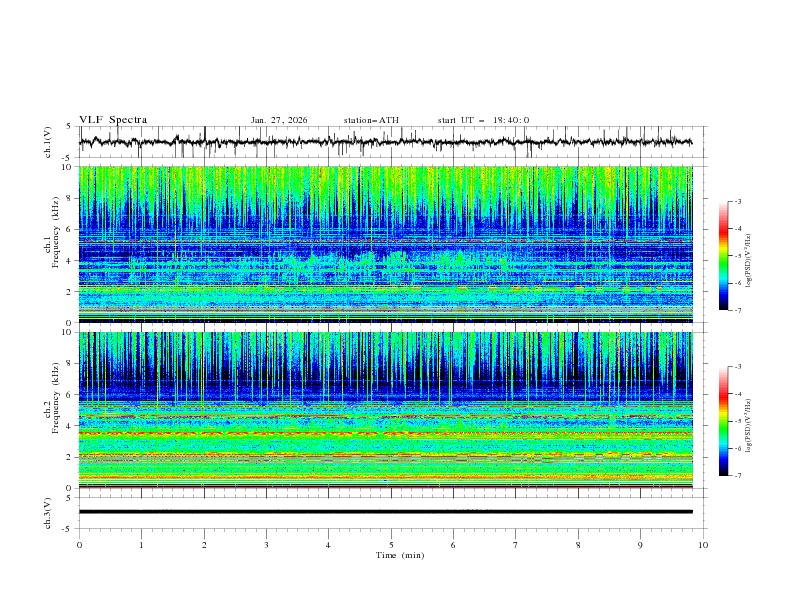Image resolution: width=792 pixels, height=612 pixels.
Task: Click the ch.3 voltage trace line
Action: (386, 512)
